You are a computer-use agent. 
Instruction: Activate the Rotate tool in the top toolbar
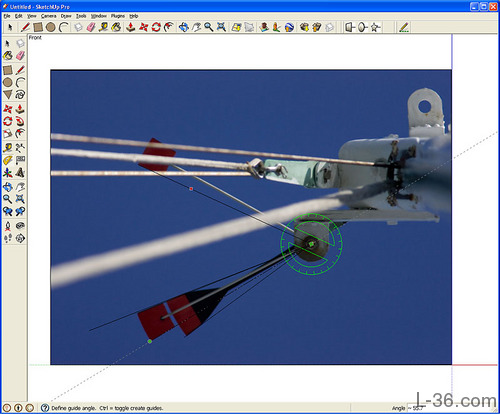(156, 27)
